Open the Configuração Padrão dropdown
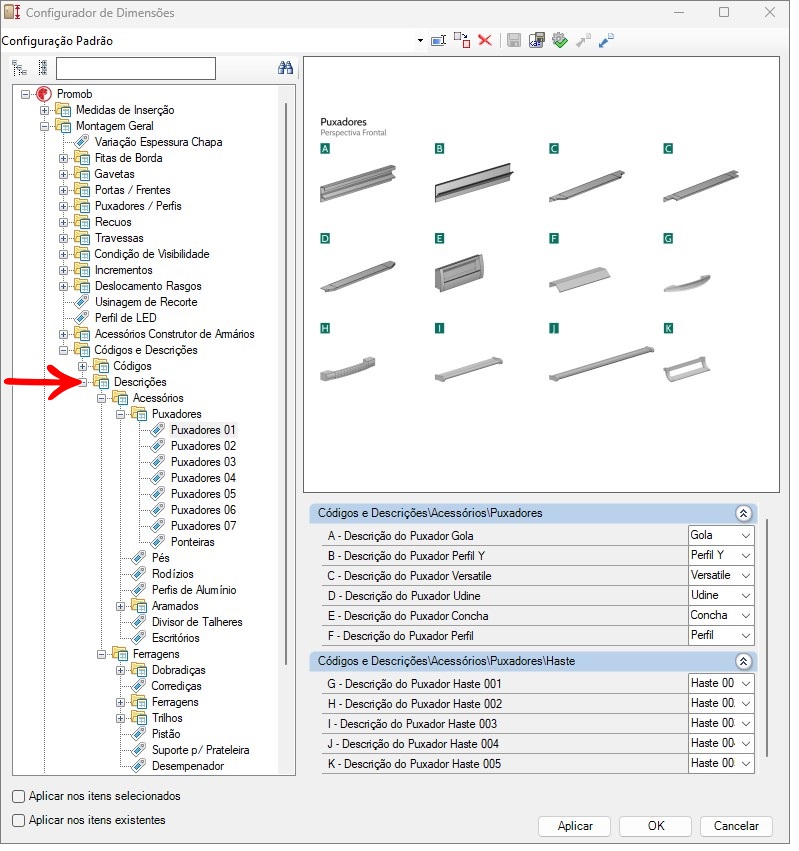 [x=420, y=41]
